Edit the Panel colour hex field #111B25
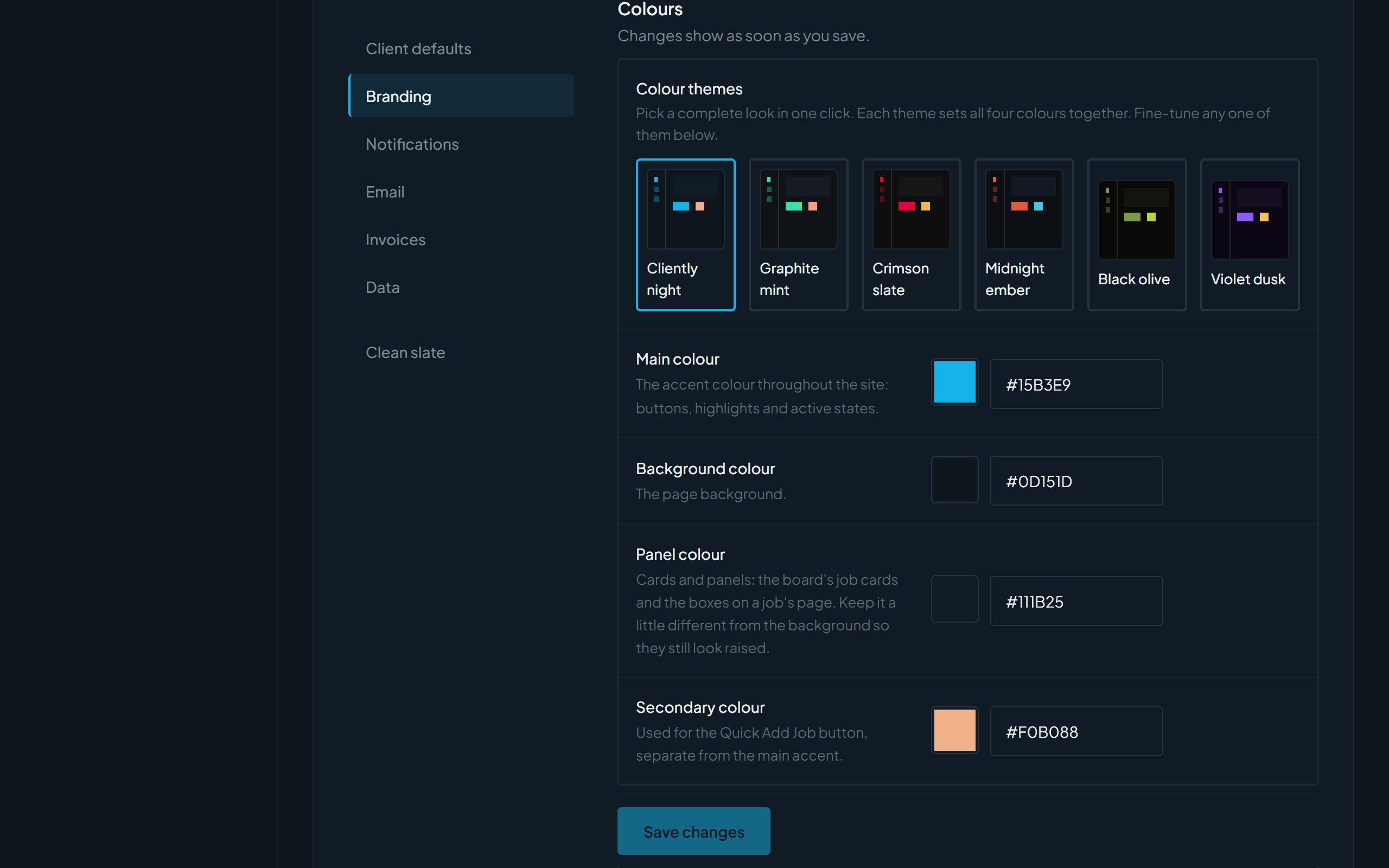This screenshot has width=1389, height=868. click(x=1076, y=601)
